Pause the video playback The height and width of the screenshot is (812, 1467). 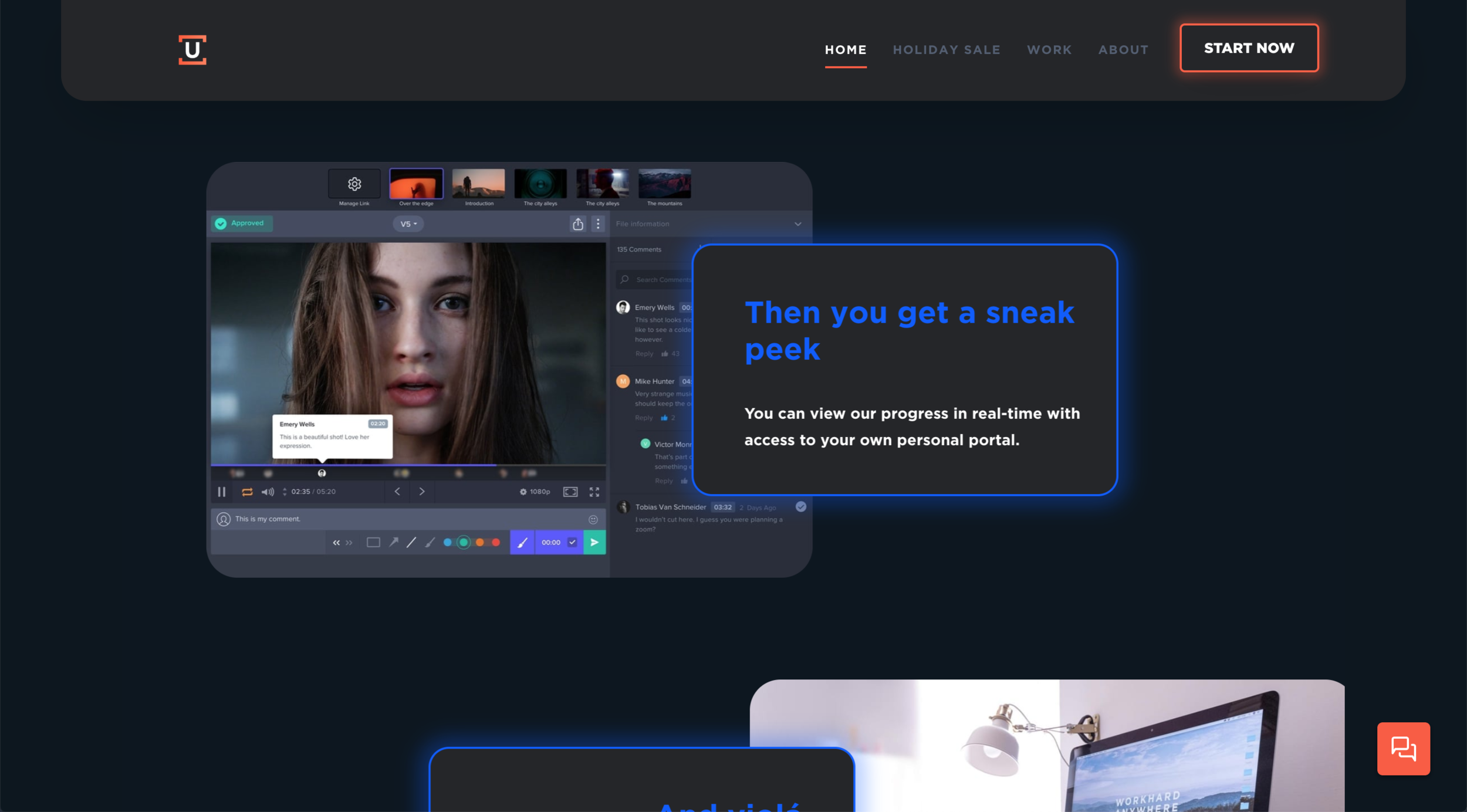pos(222,492)
